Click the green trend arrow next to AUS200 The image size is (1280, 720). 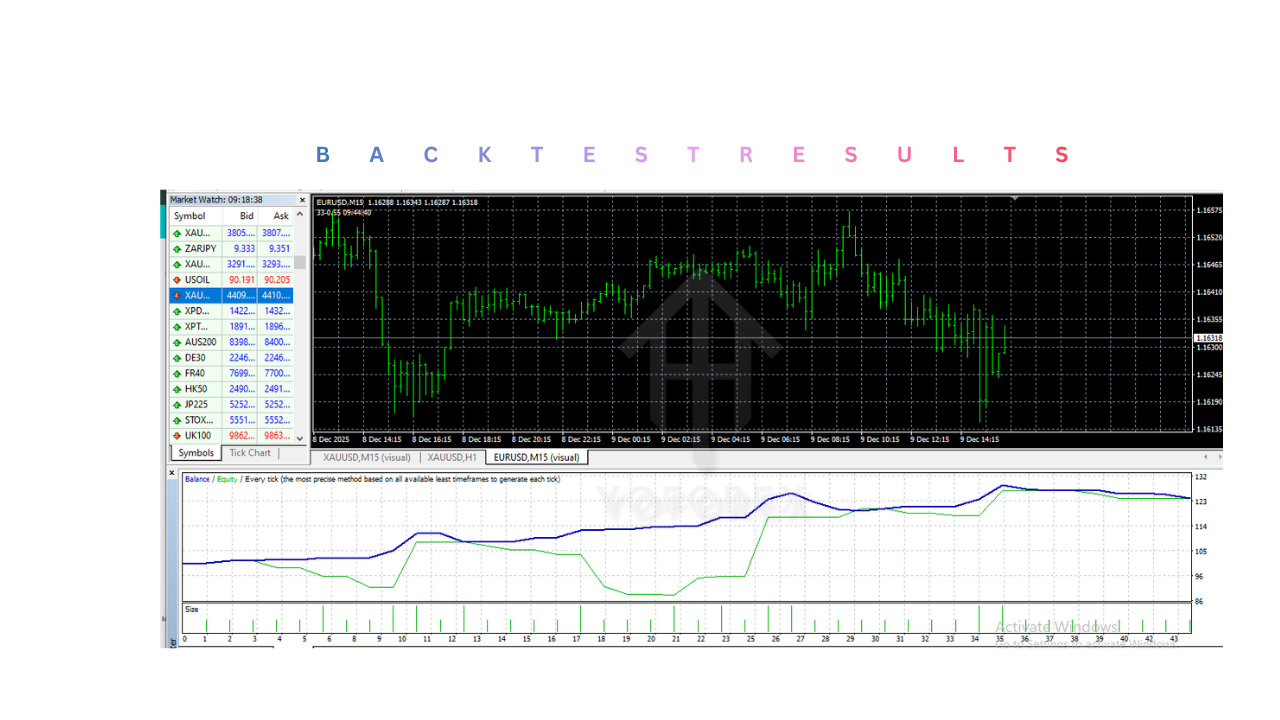click(x=176, y=342)
